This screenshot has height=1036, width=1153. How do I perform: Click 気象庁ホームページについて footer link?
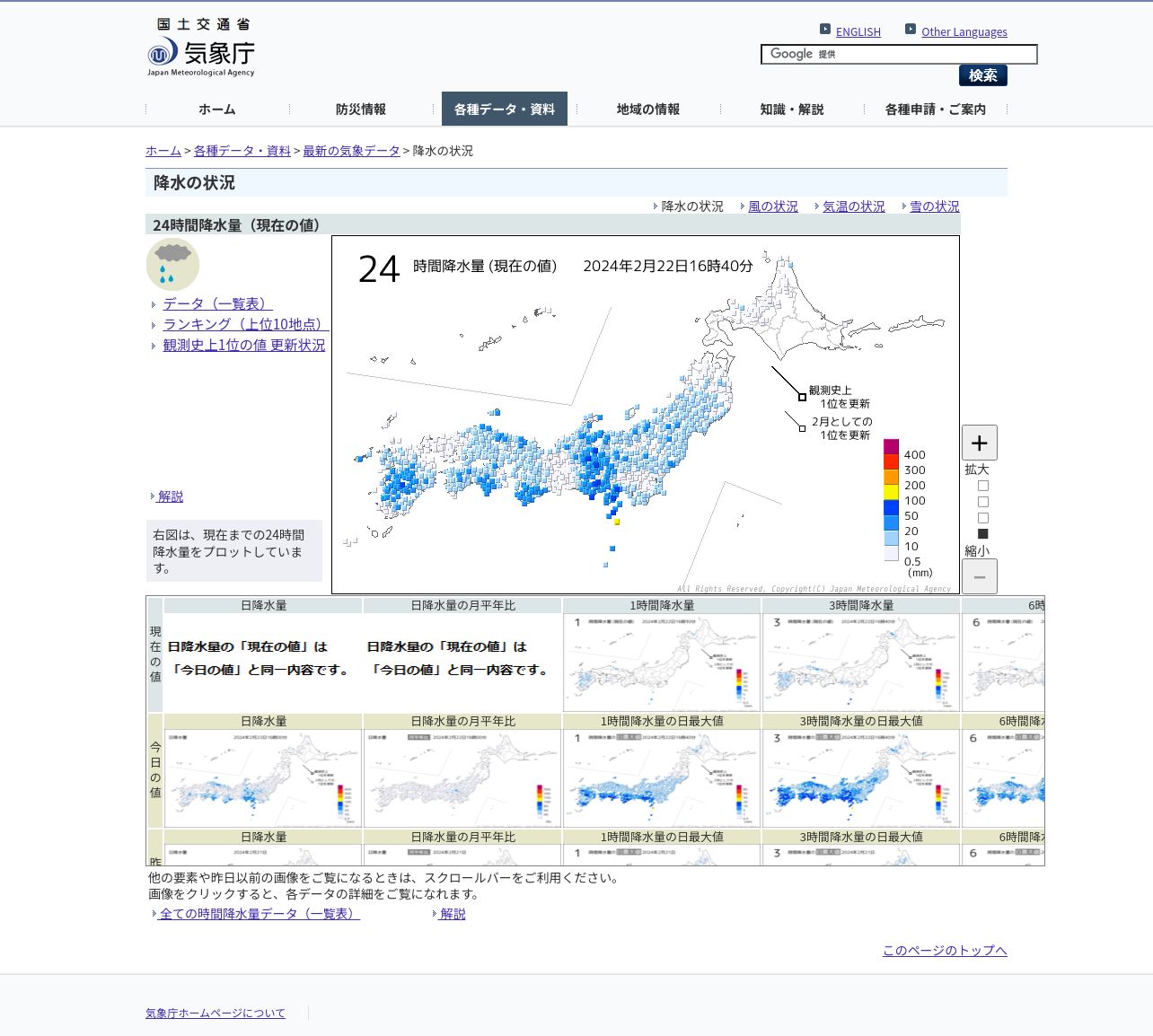point(216,1013)
